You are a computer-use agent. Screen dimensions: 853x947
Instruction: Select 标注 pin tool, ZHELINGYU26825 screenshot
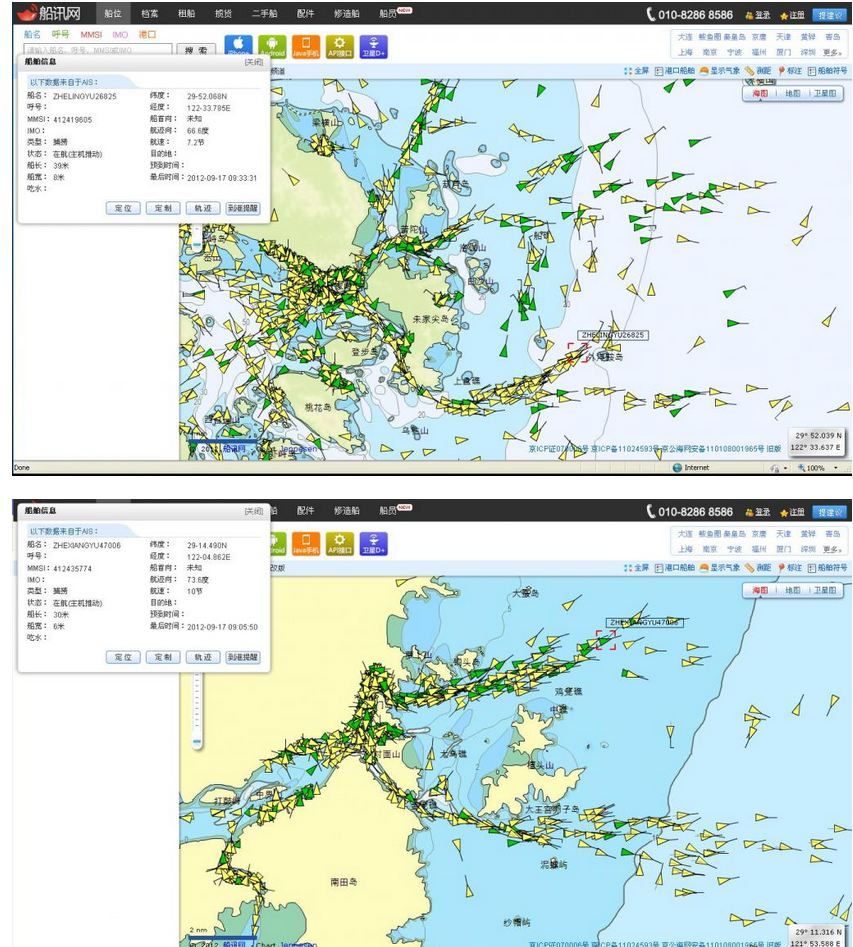790,71
